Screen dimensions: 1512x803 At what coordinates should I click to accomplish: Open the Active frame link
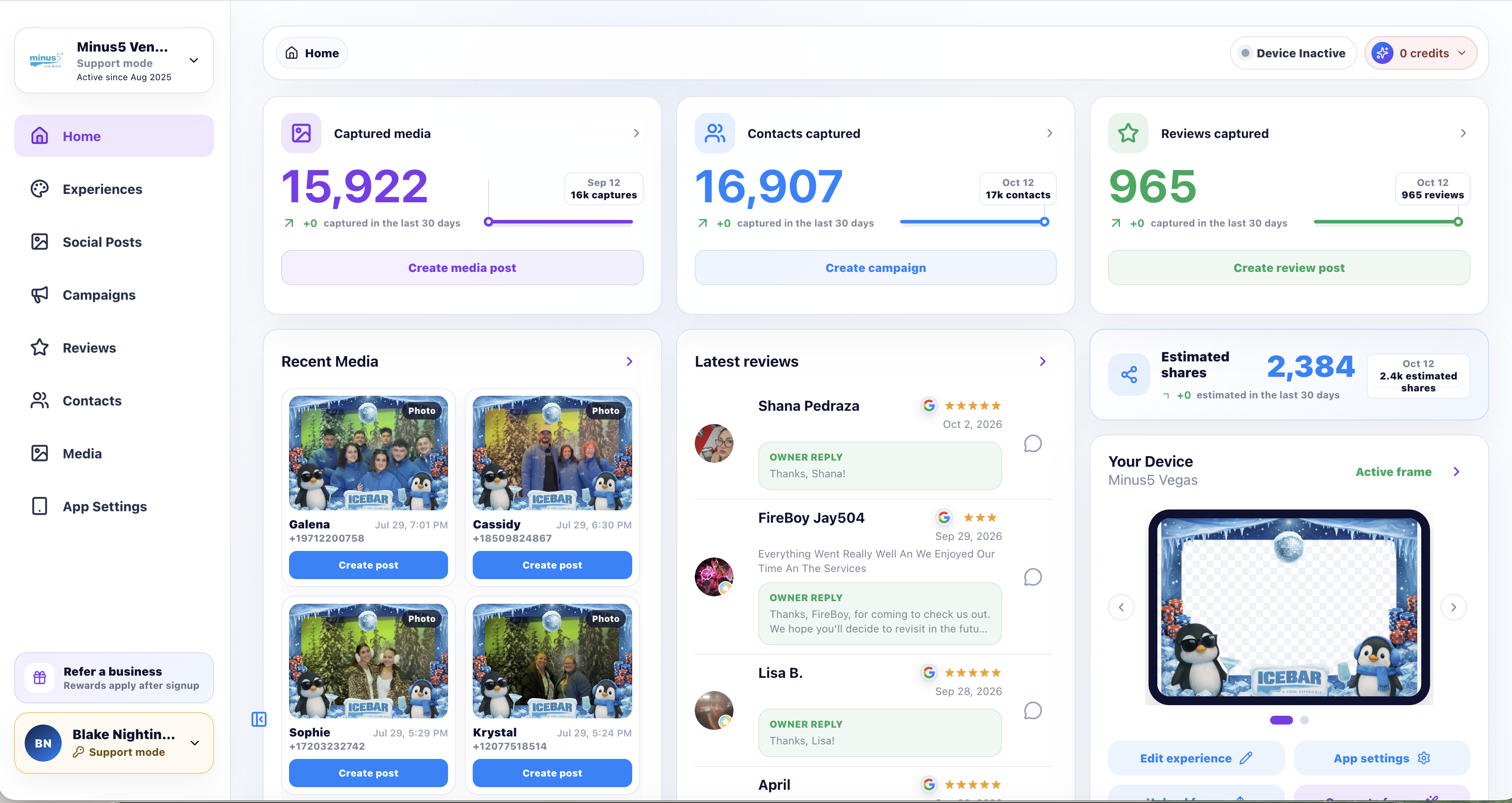(x=1393, y=472)
